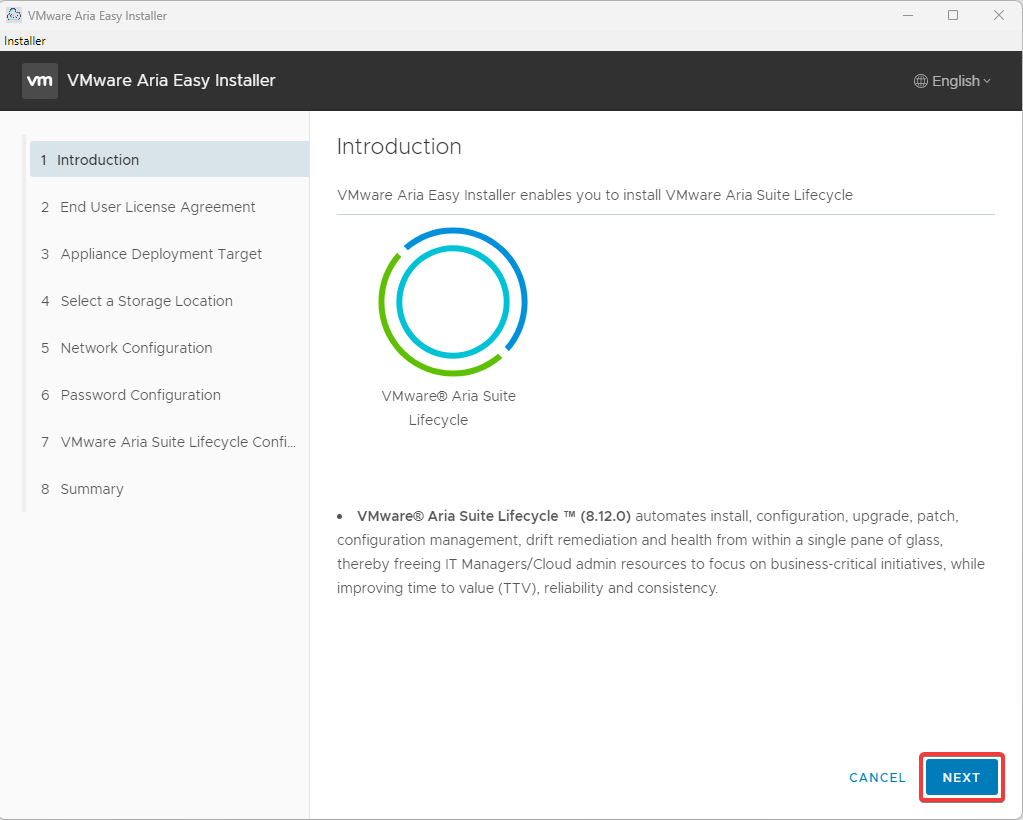Click the VMware vm logo icon

pos(40,81)
